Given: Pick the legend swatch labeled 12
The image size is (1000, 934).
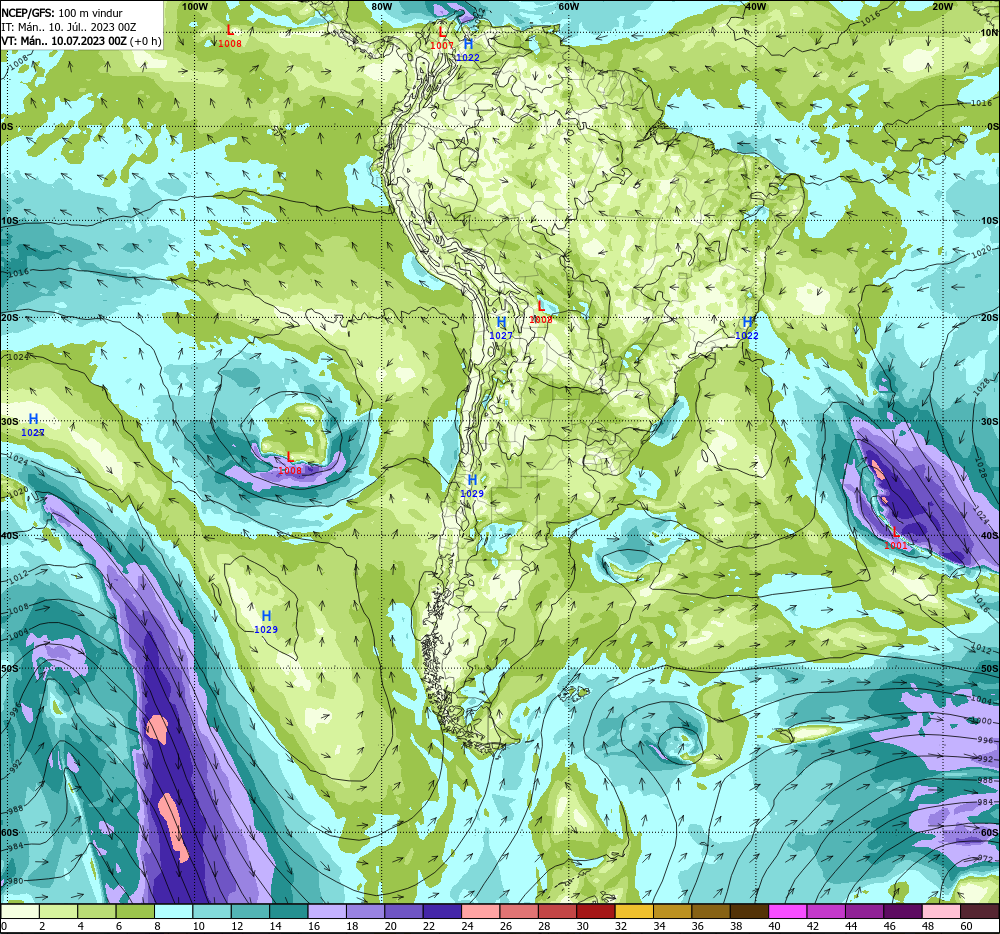Looking at the screenshot, I should [250, 911].
